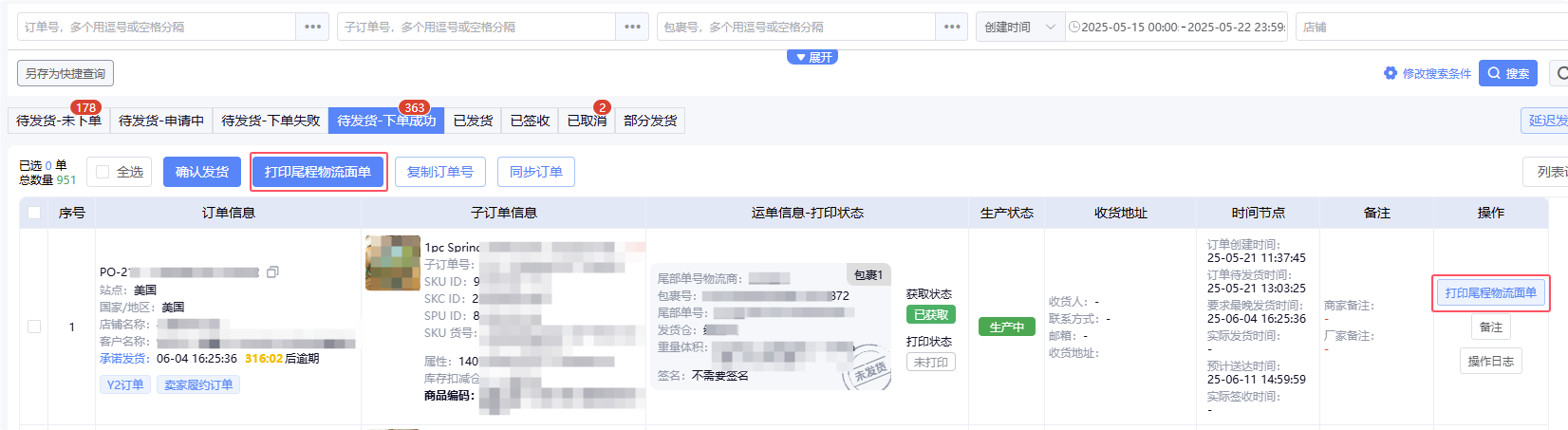The height and width of the screenshot is (430, 1568).
Task: Click the 时间节点 column header
Action: 1259,213
